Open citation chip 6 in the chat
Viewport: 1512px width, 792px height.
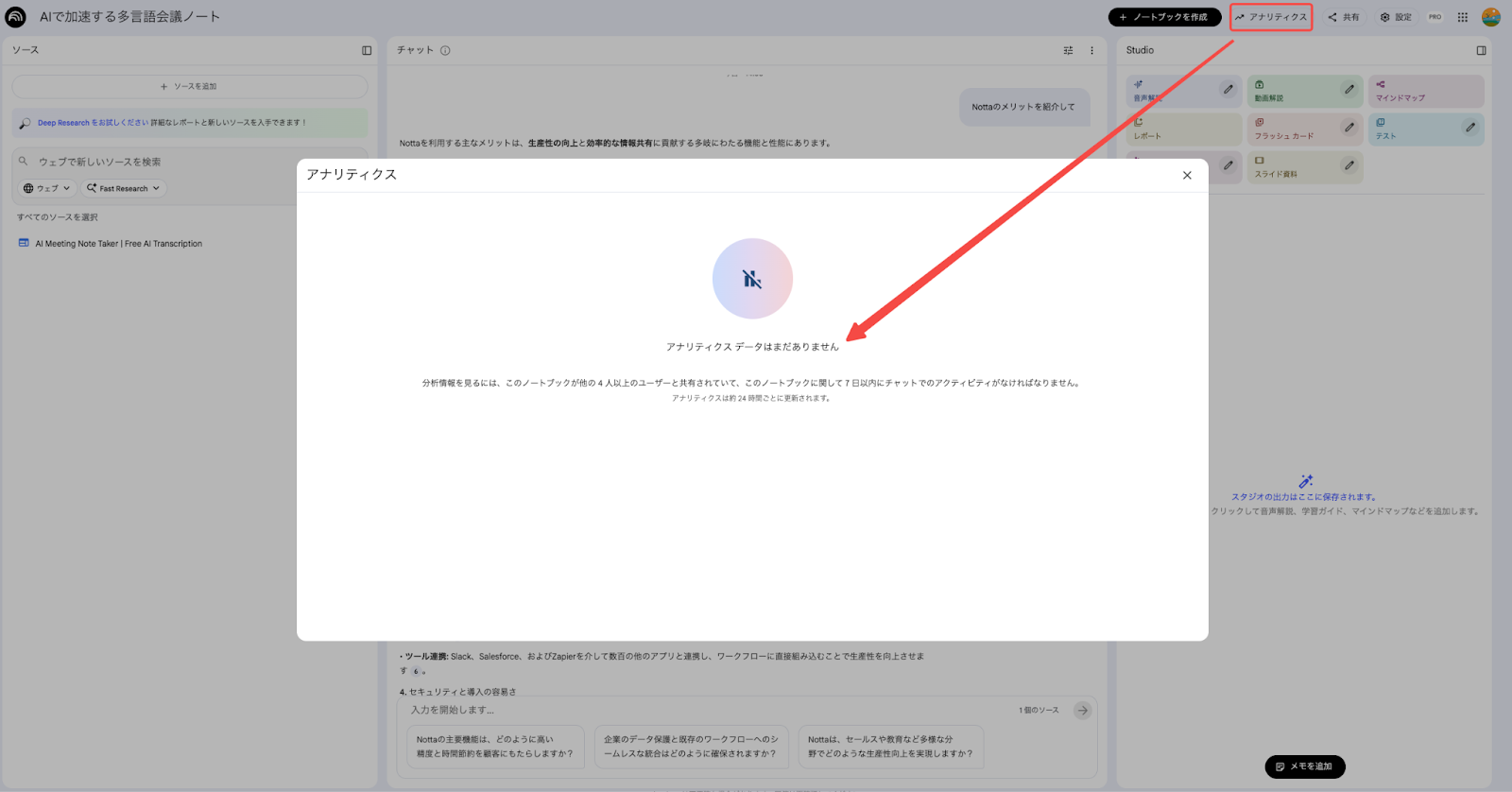point(416,671)
